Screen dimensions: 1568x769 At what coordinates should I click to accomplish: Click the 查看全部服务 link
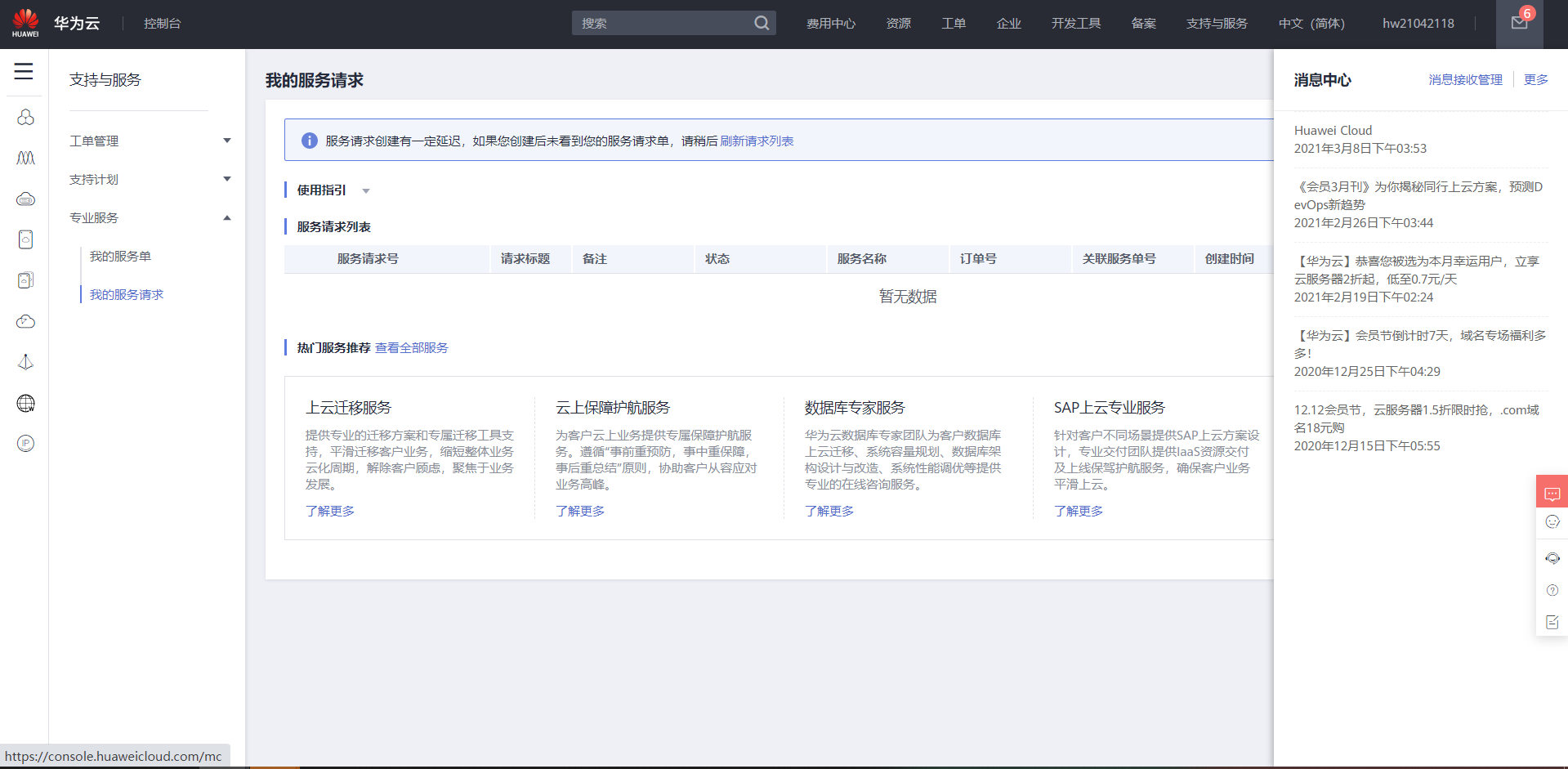tap(412, 347)
